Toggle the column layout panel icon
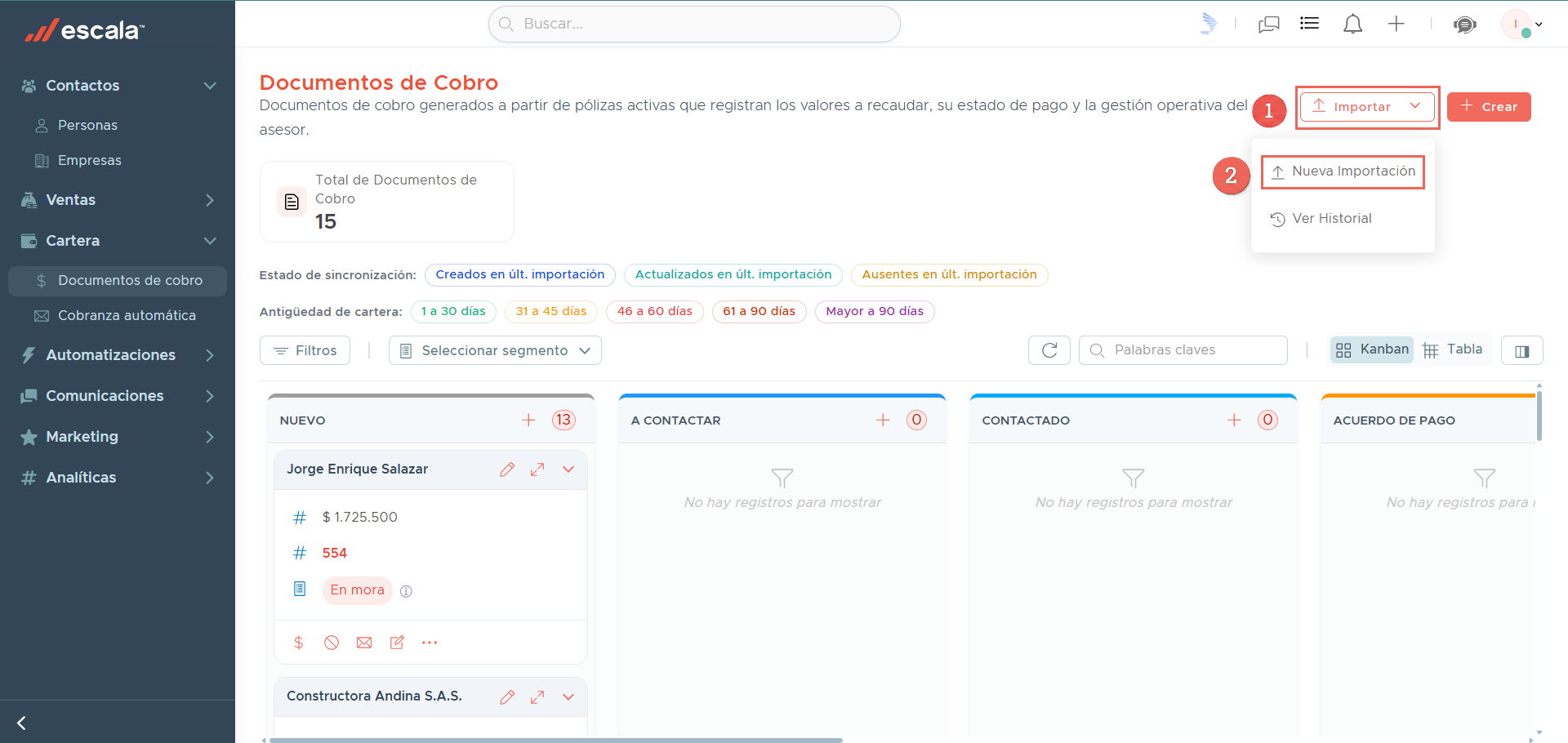1568x743 pixels. (x=1521, y=351)
